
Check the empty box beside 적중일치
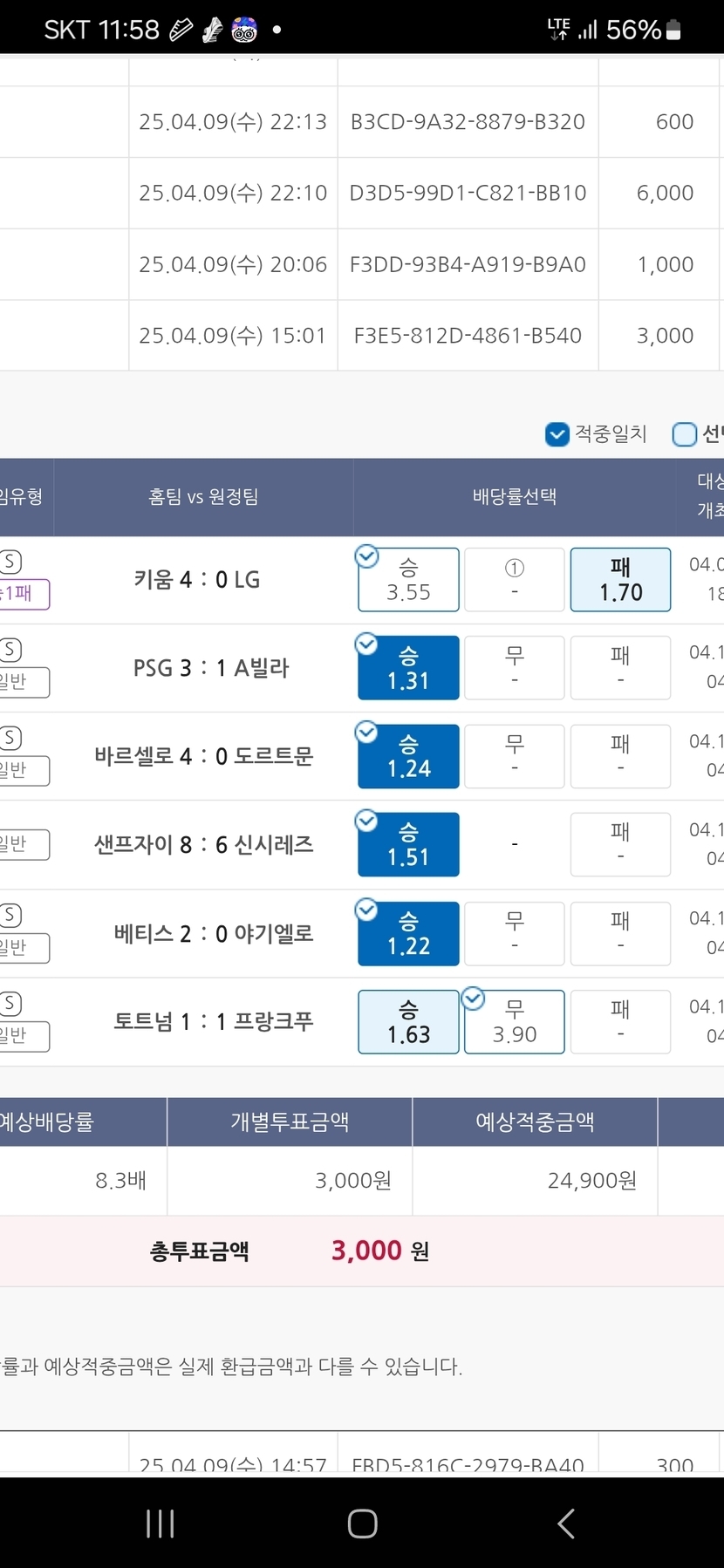[x=685, y=433]
